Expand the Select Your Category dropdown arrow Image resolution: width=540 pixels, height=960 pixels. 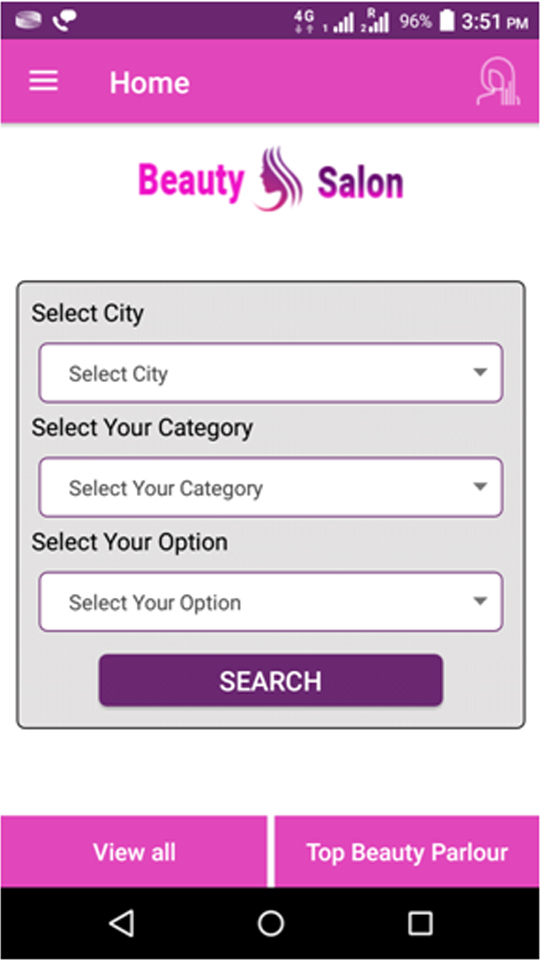point(481,487)
